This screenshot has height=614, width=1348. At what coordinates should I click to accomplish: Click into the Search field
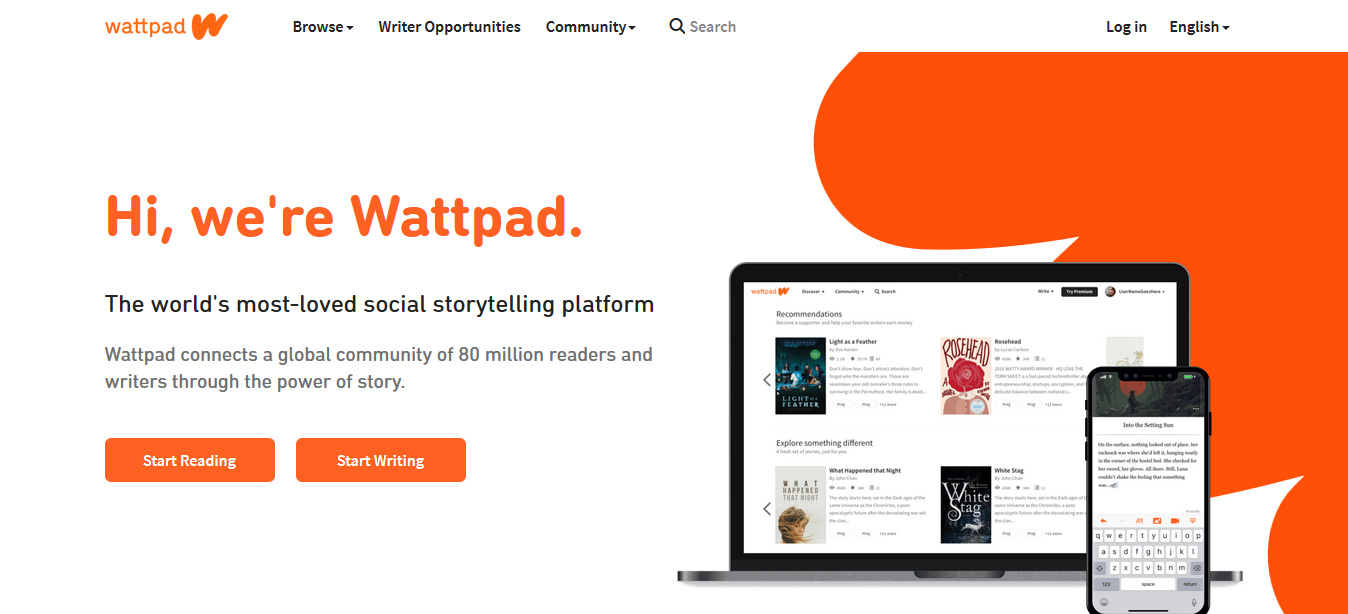click(x=712, y=27)
